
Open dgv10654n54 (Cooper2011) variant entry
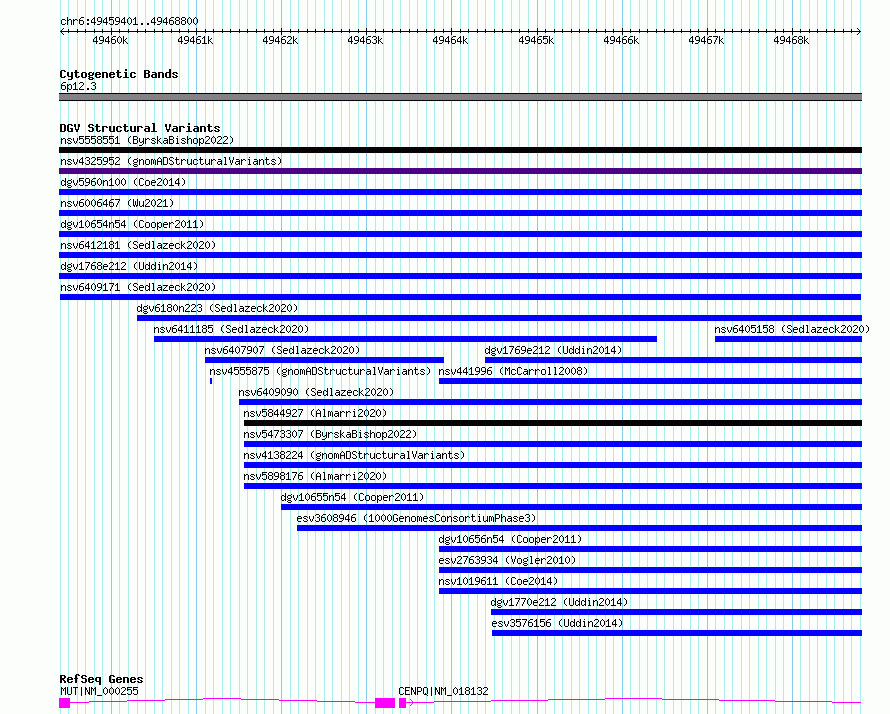132,224
